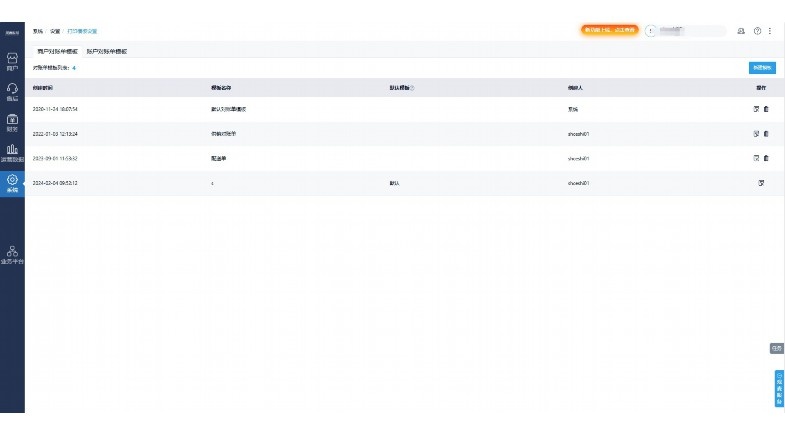Click the blue print settings breadcrumb
Image resolution: width=785 pixels, height=435 pixels.
(82, 31)
